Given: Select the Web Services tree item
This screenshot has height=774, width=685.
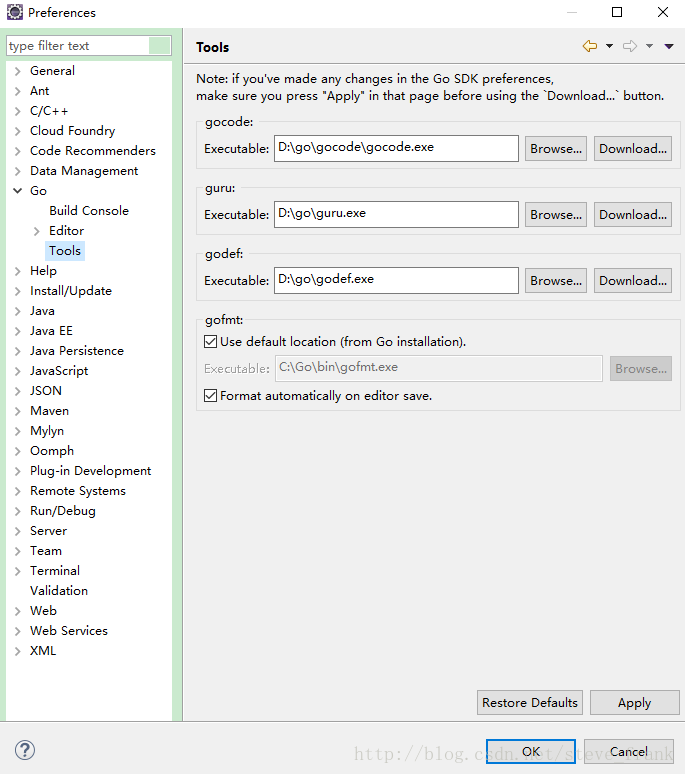Looking at the screenshot, I should (x=69, y=631).
